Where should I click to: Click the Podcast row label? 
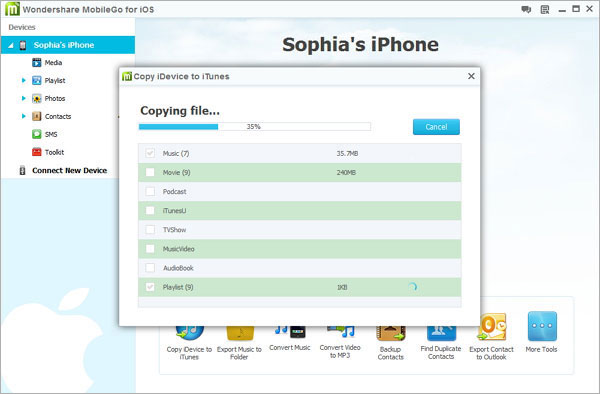pyautogui.click(x=174, y=192)
